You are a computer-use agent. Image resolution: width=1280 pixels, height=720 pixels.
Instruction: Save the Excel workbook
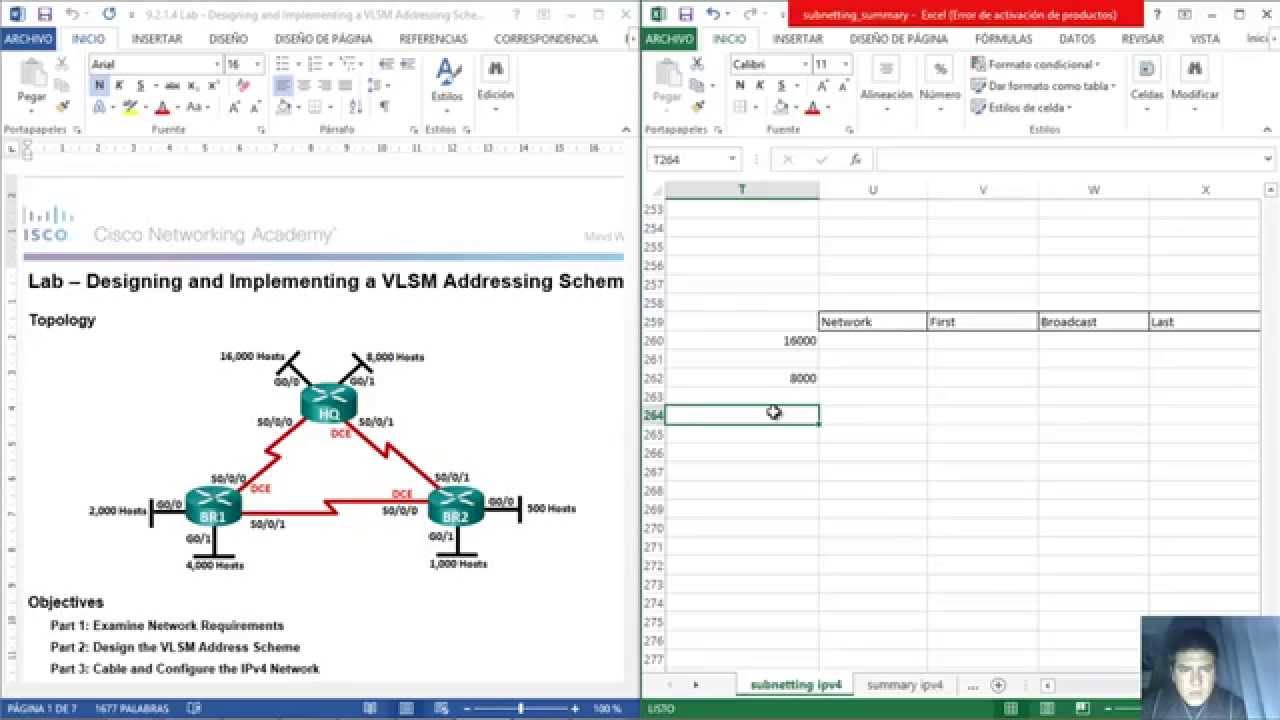pos(686,14)
